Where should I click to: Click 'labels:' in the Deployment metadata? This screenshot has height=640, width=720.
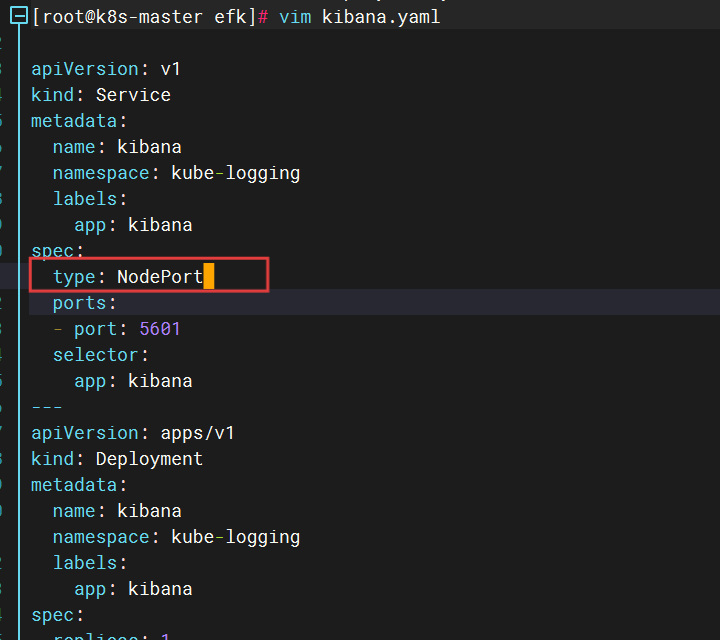[90, 563]
